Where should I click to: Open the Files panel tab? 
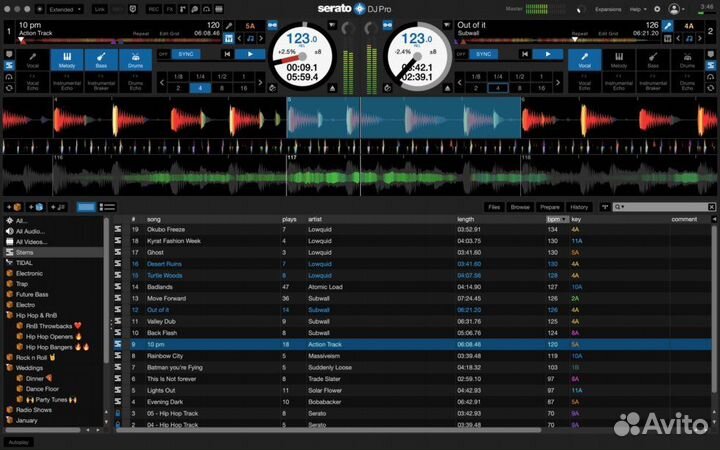tap(494, 207)
